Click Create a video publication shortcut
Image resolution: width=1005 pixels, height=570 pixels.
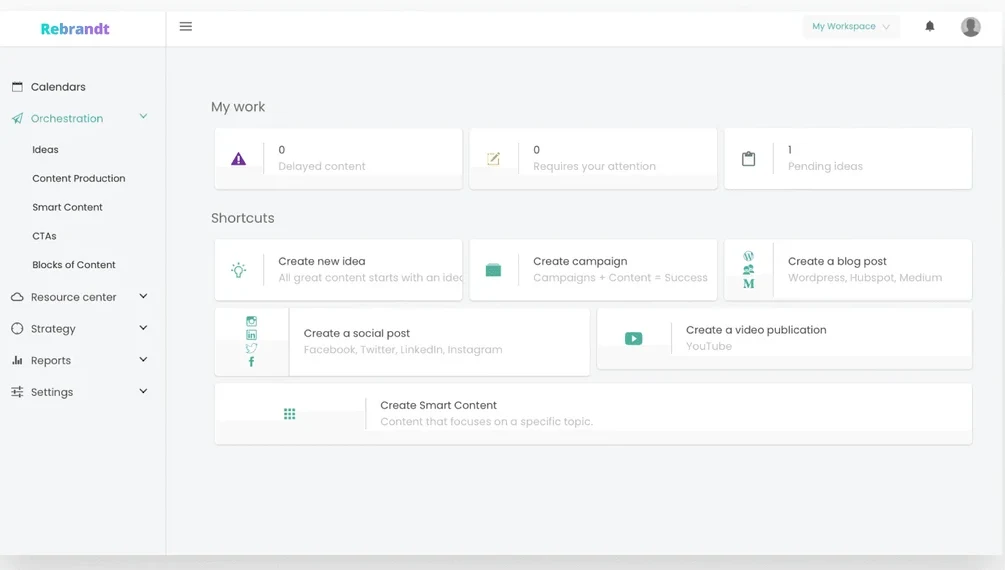click(x=785, y=338)
